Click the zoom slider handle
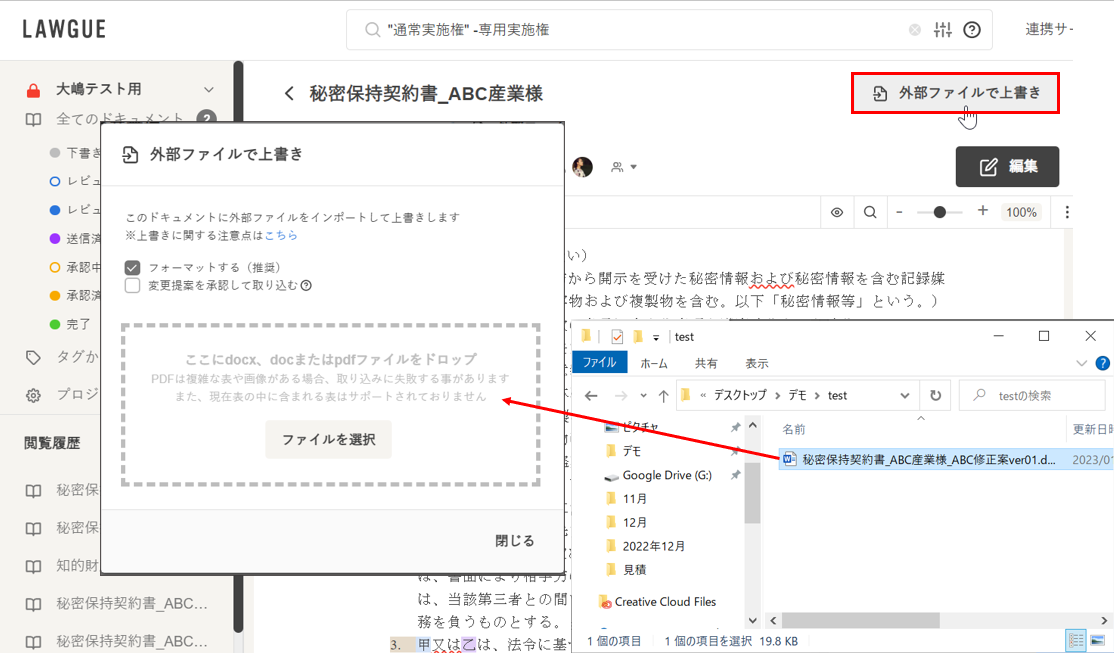This screenshot has width=1114, height=653. (x=939, y=212)
